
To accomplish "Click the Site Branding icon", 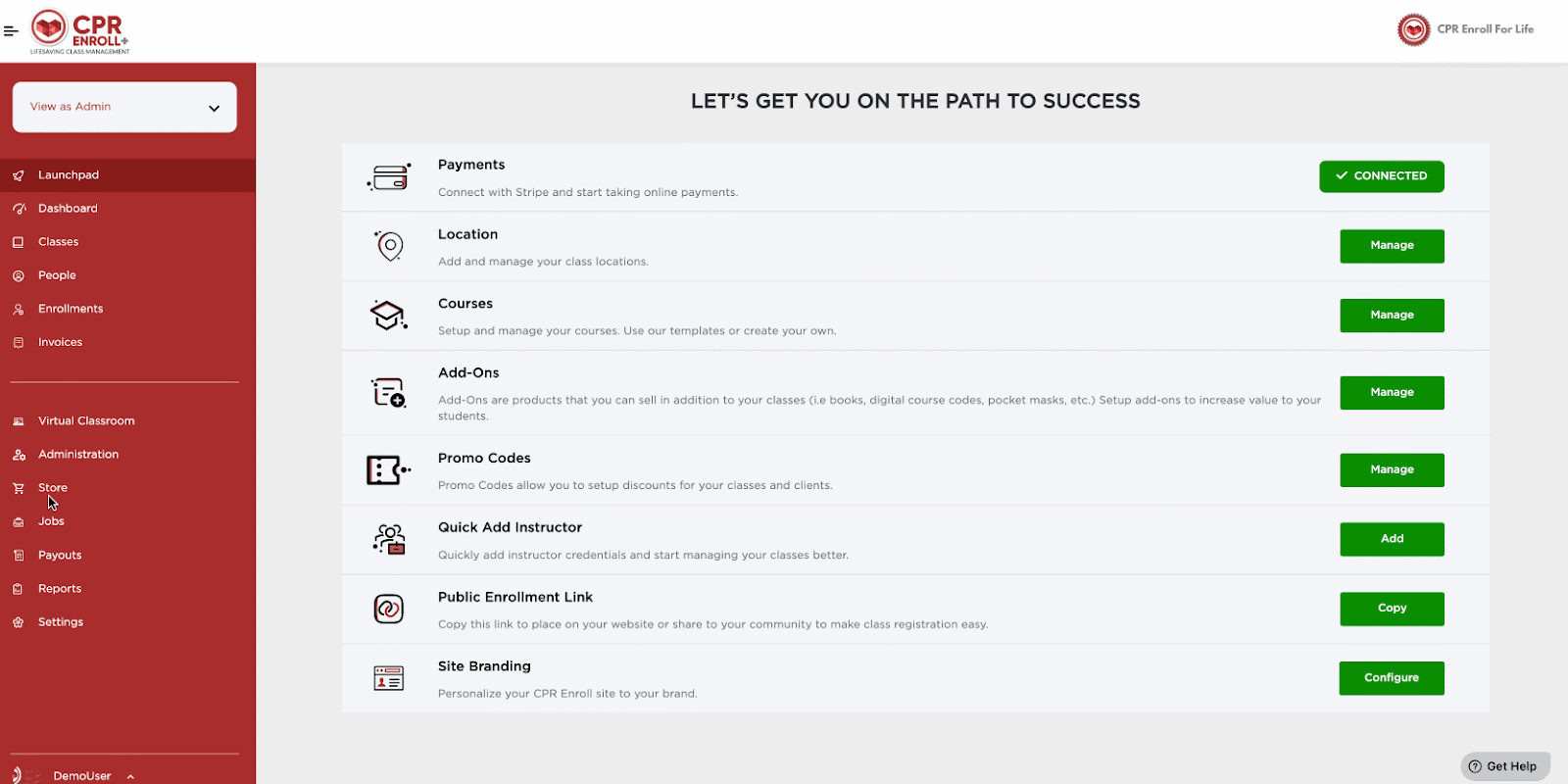I will click(389, 678).
